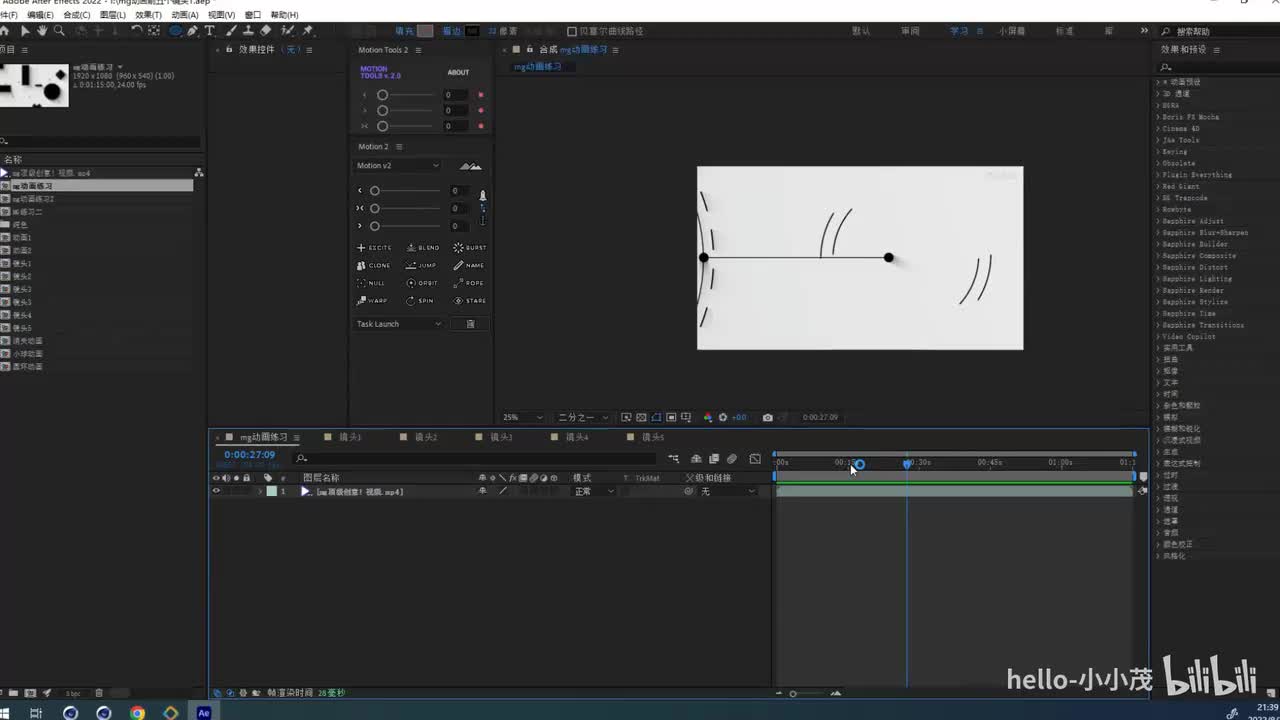Switch to the 镜头2 timeline tab
1280x720 pixels.
pos(426,437)
